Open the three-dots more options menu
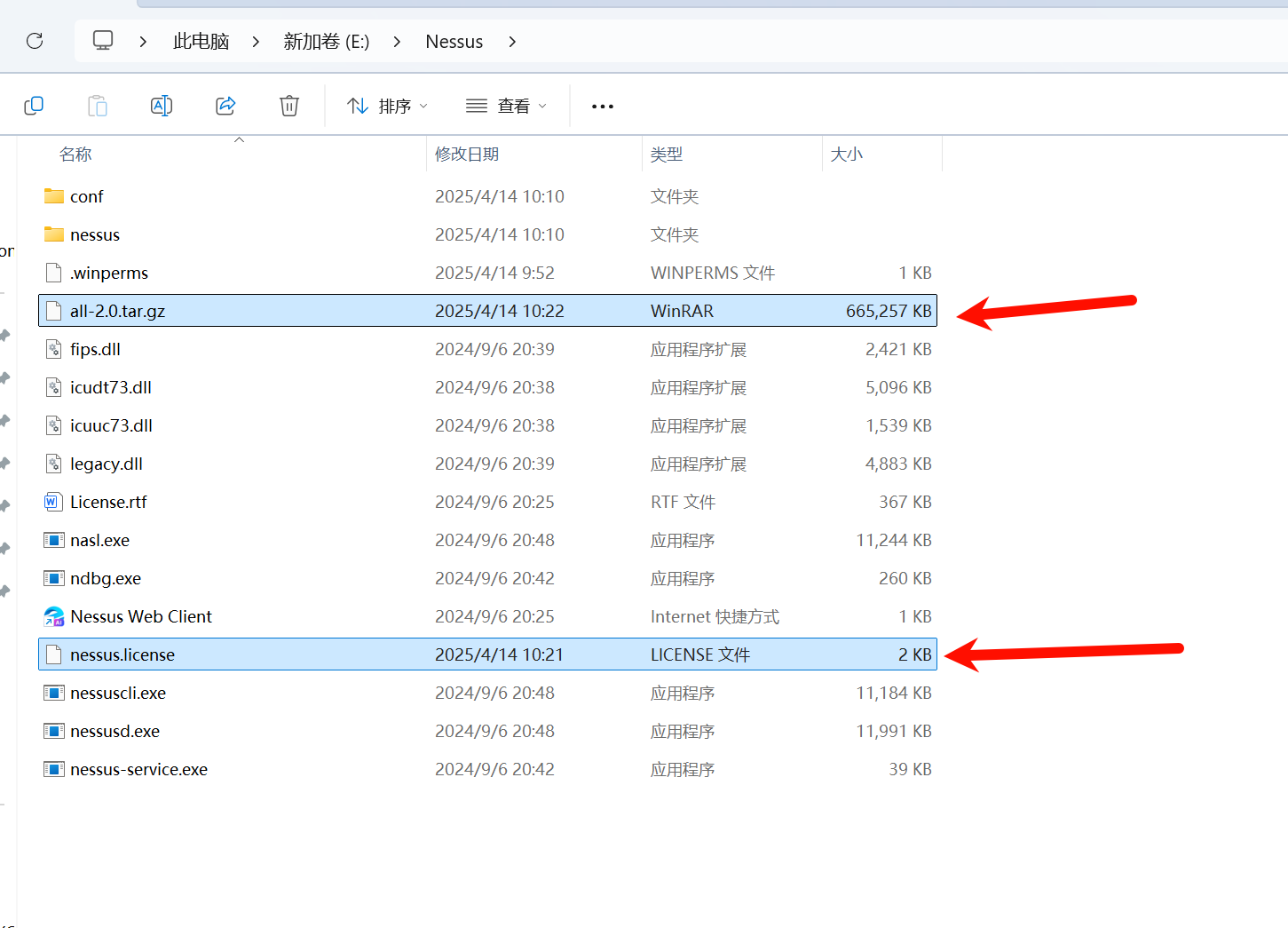Viewport: 1288px width, 928px height. pyautogui.click(x=603, y=107)
